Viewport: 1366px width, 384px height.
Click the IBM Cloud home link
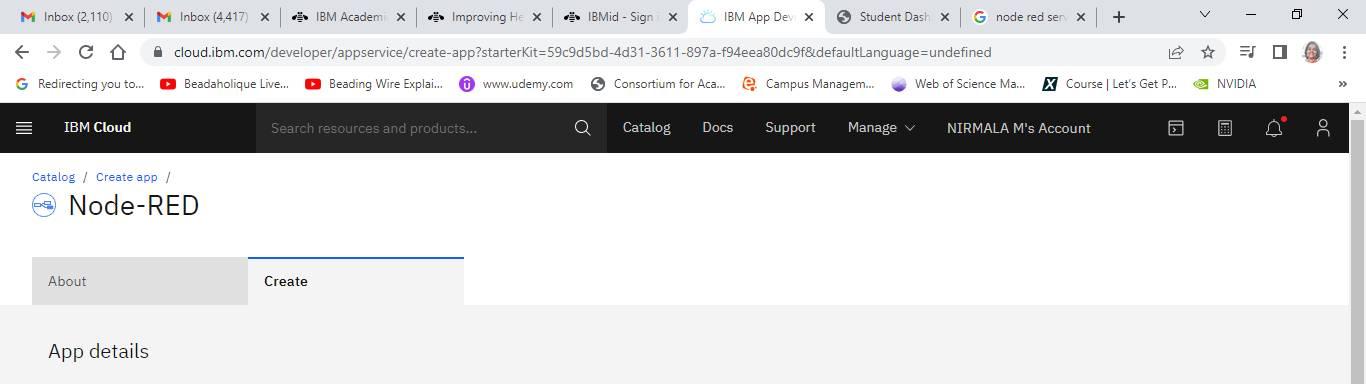[x=97, y=128]
